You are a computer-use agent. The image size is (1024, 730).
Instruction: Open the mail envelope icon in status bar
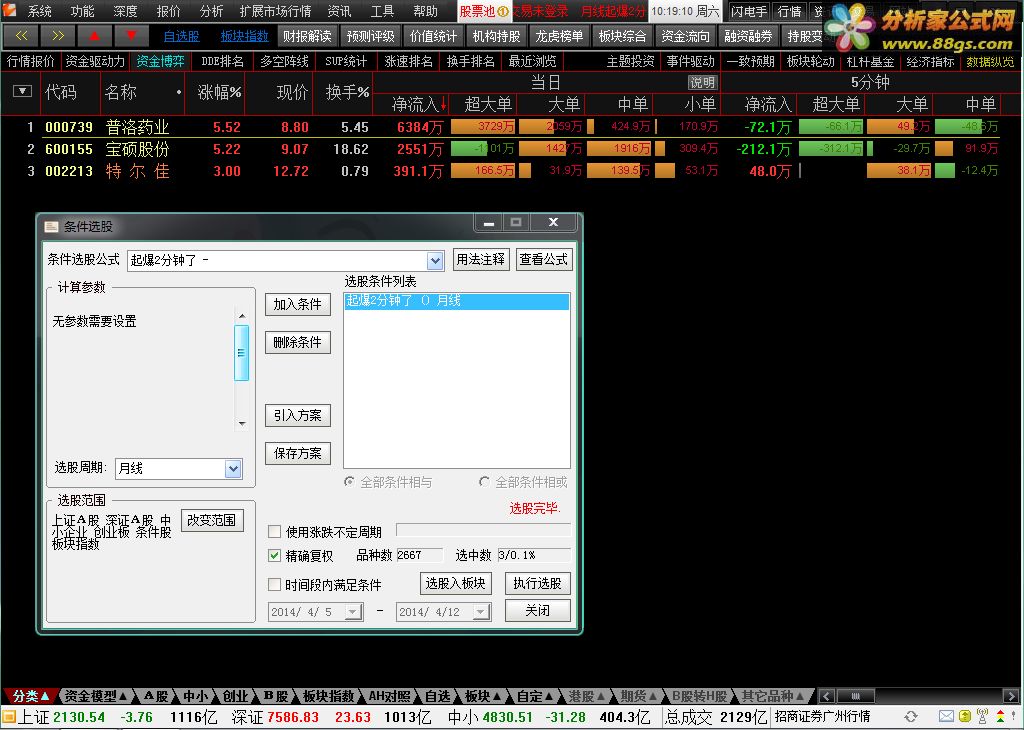pyautogui.click(x=946, y=717)
